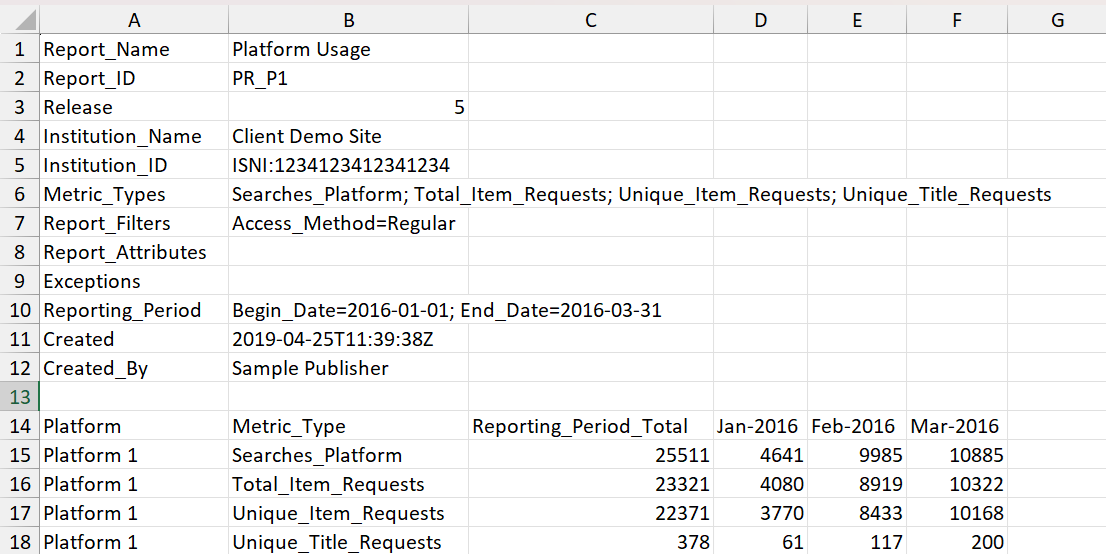Click the Begin_Date=2016-01-01 cell
This screenshot has width=1106, height=554.
(348, 310)
